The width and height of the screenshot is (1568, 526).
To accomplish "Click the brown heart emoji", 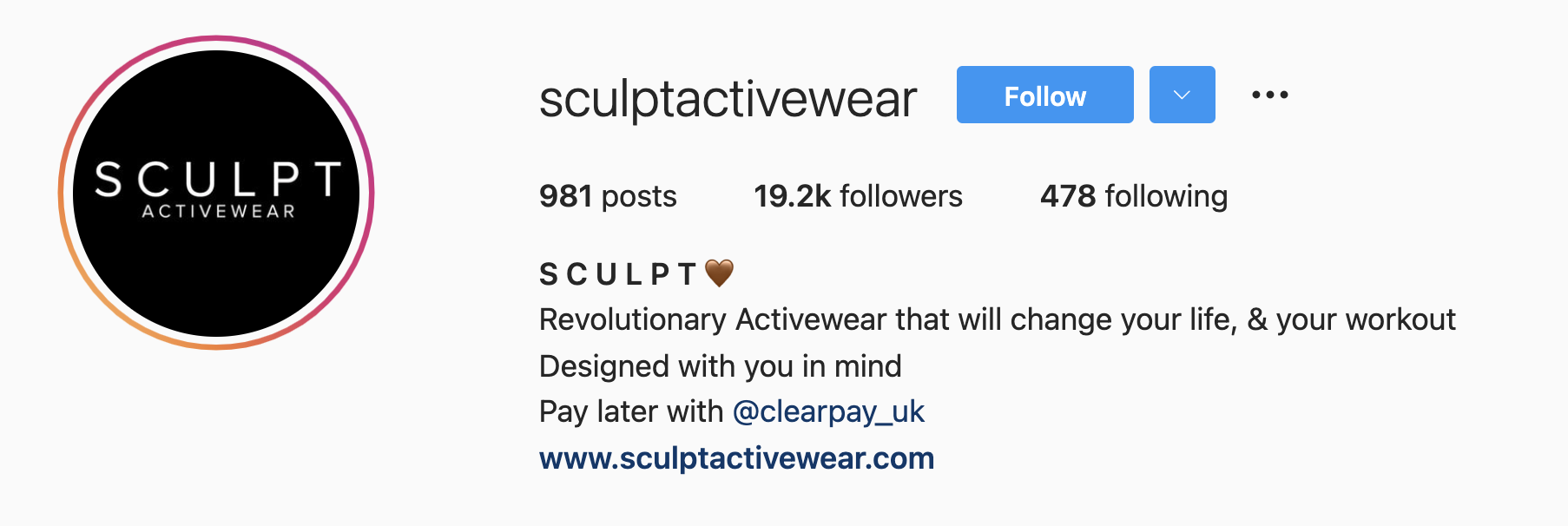I will click(x=719, y=273).
